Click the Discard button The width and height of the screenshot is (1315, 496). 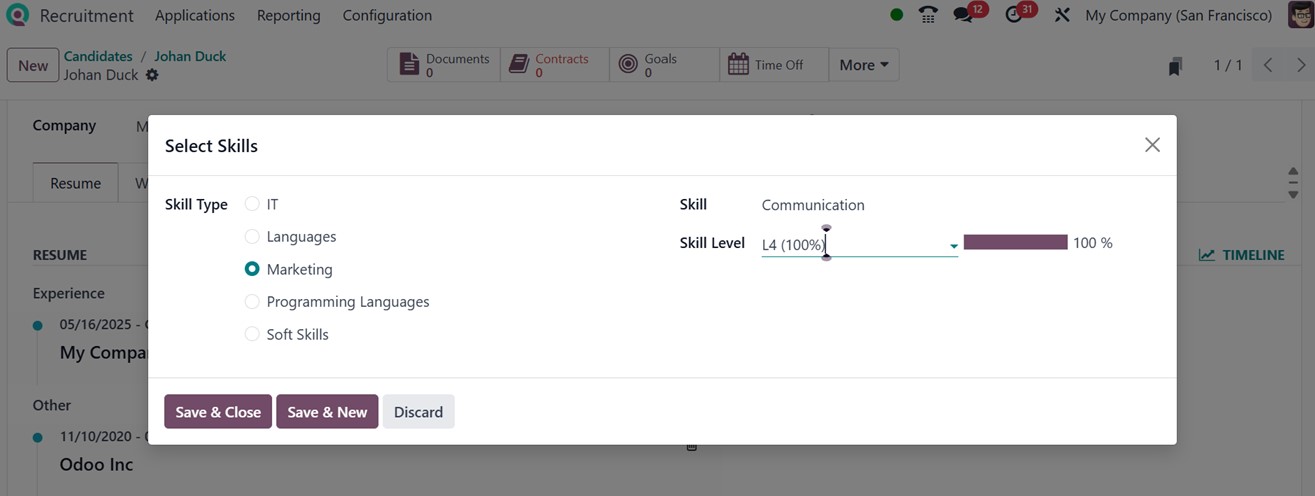point(418,412)
